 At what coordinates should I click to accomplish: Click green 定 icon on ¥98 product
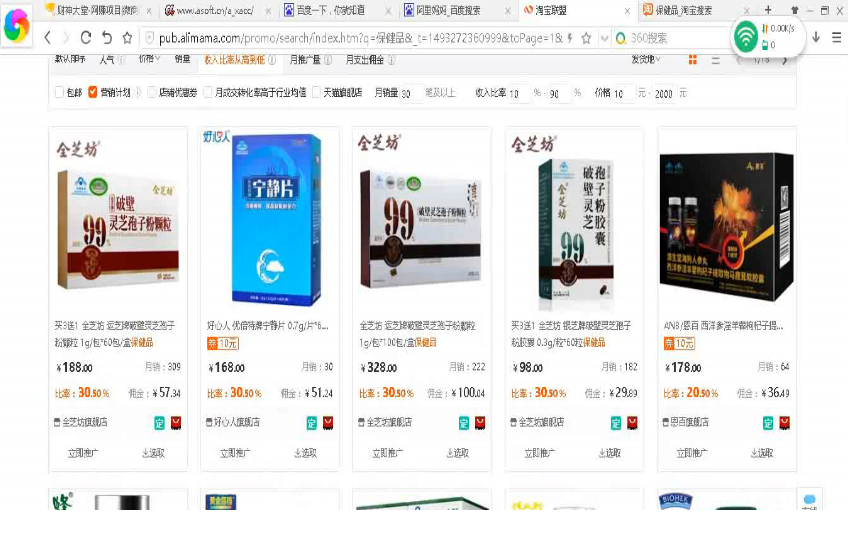point(615,423)
